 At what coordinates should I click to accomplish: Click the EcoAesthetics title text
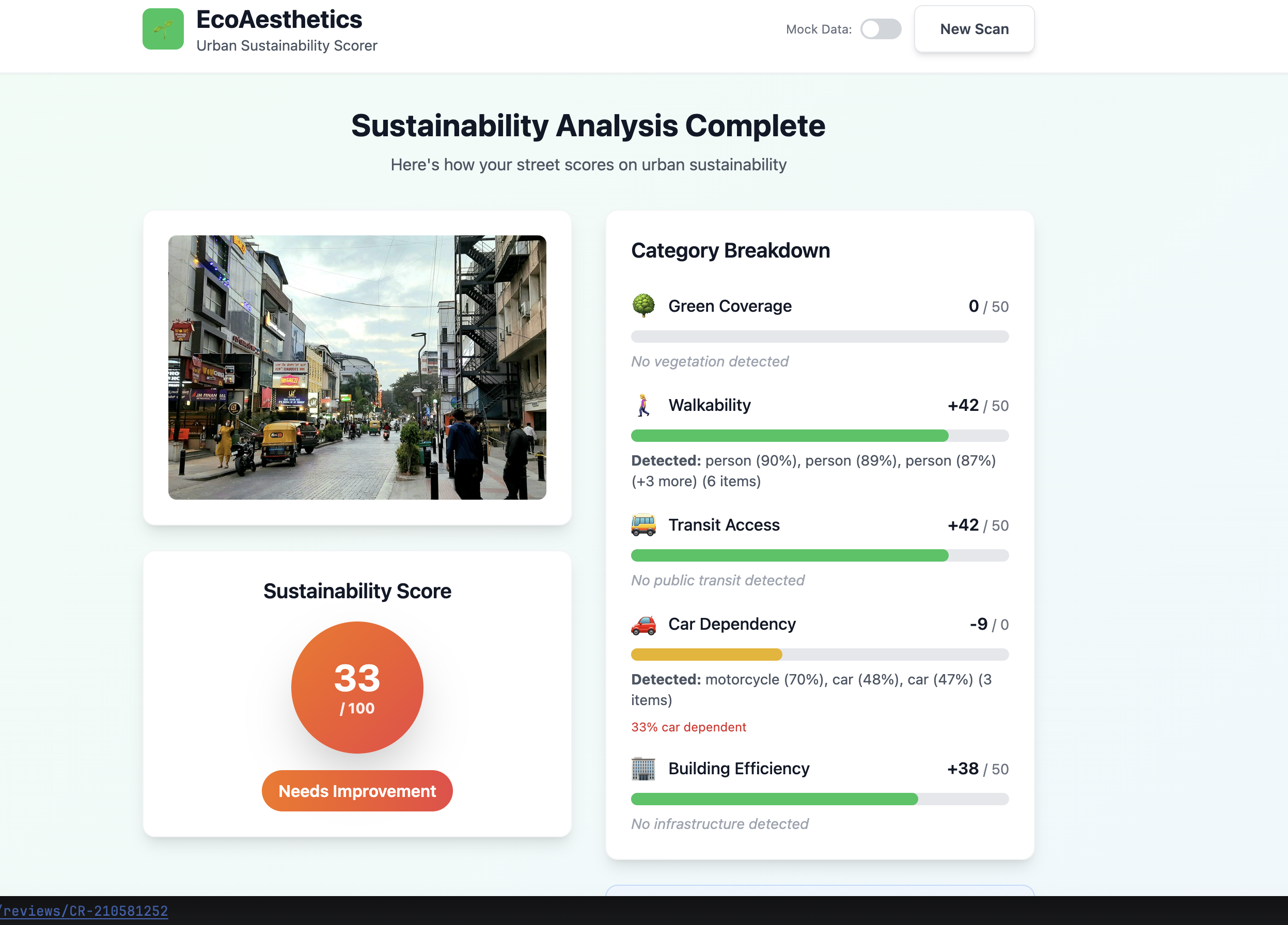tap(279, 20)
